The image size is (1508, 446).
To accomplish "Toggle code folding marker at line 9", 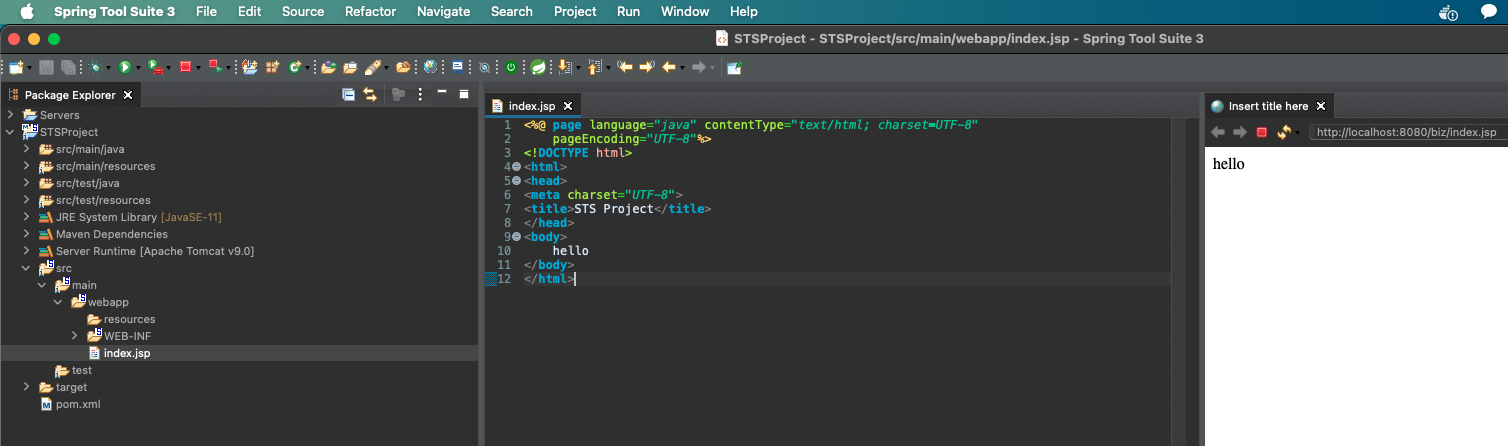I will [517, 237].
